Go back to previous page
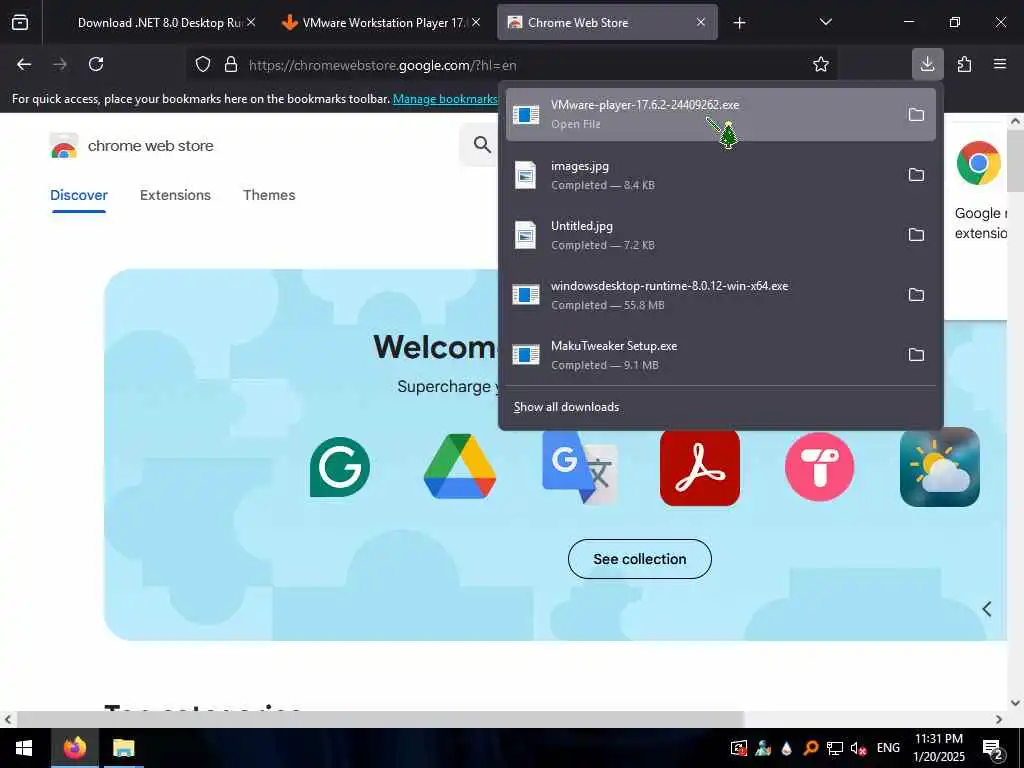This screenshot has width=1024, height=768. pyautogui.click(x=24, y=64)
